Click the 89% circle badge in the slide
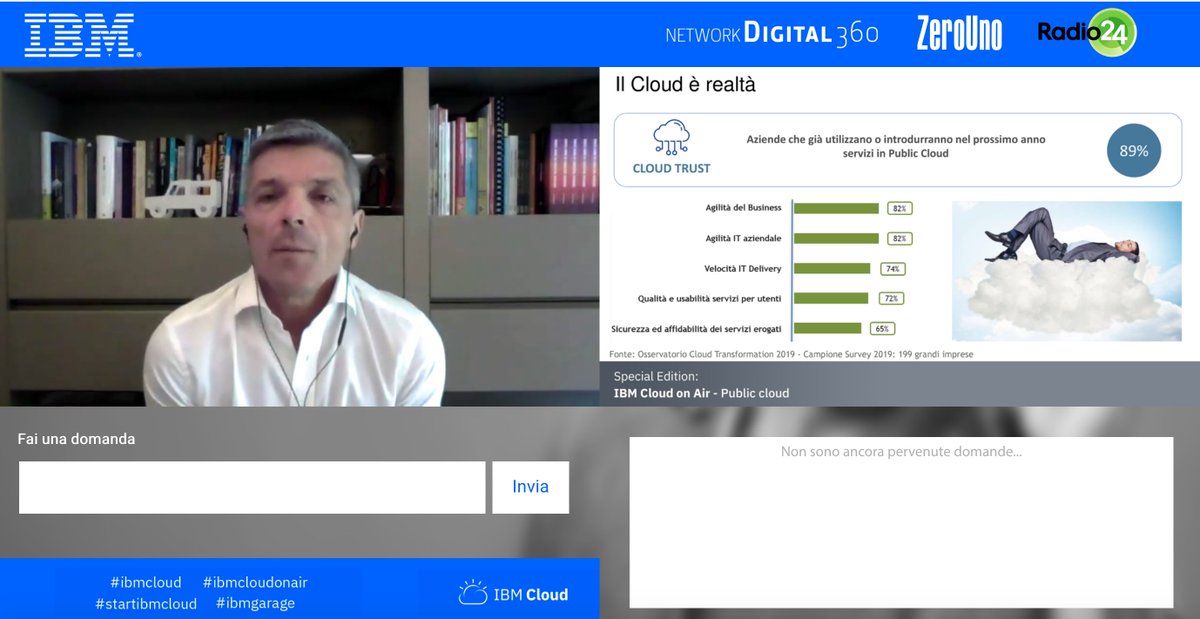The height and width of the screenshot is (619, 1200). tap(1134, 151)
